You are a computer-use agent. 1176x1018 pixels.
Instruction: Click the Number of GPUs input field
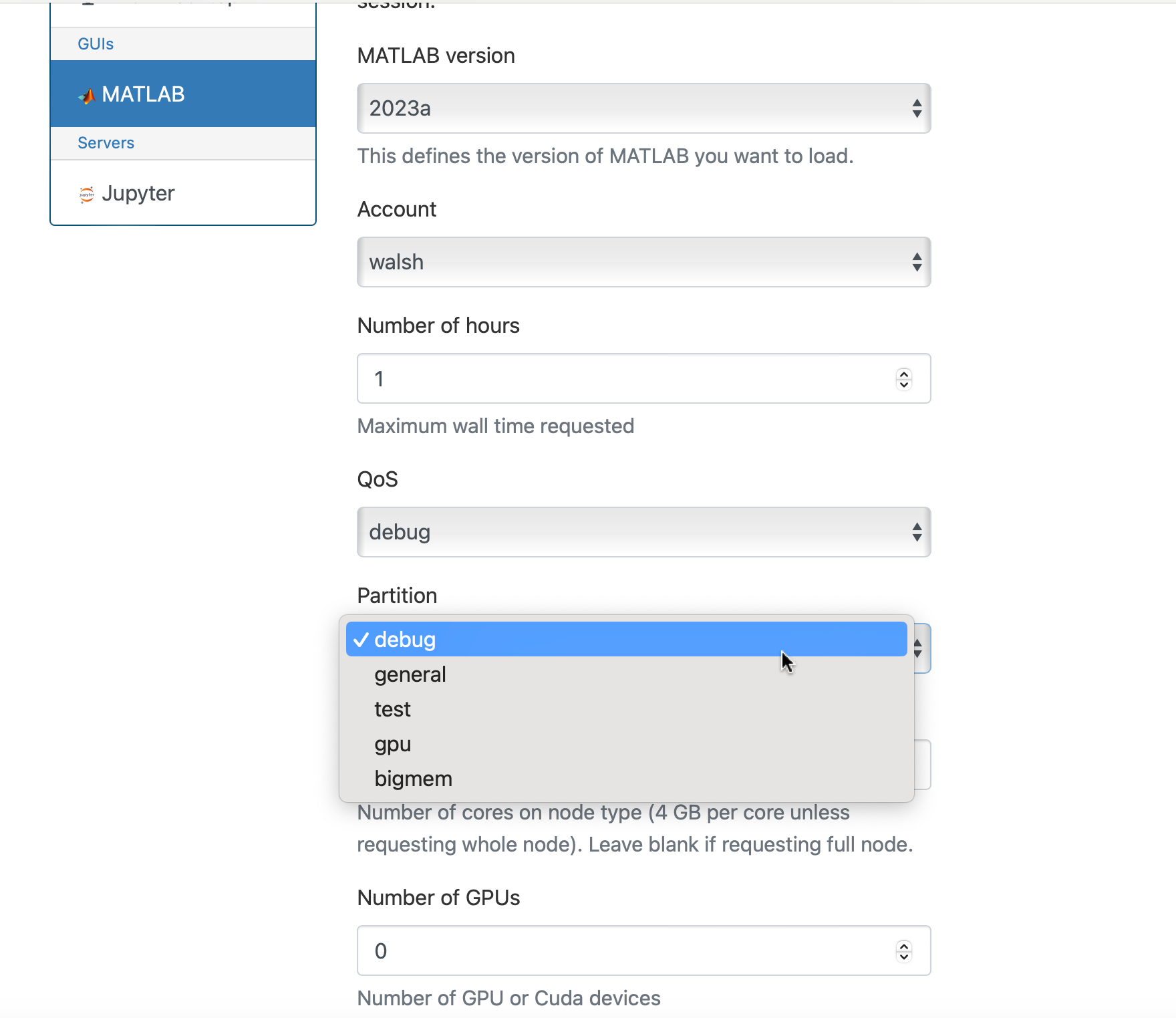tap(643, 950)
